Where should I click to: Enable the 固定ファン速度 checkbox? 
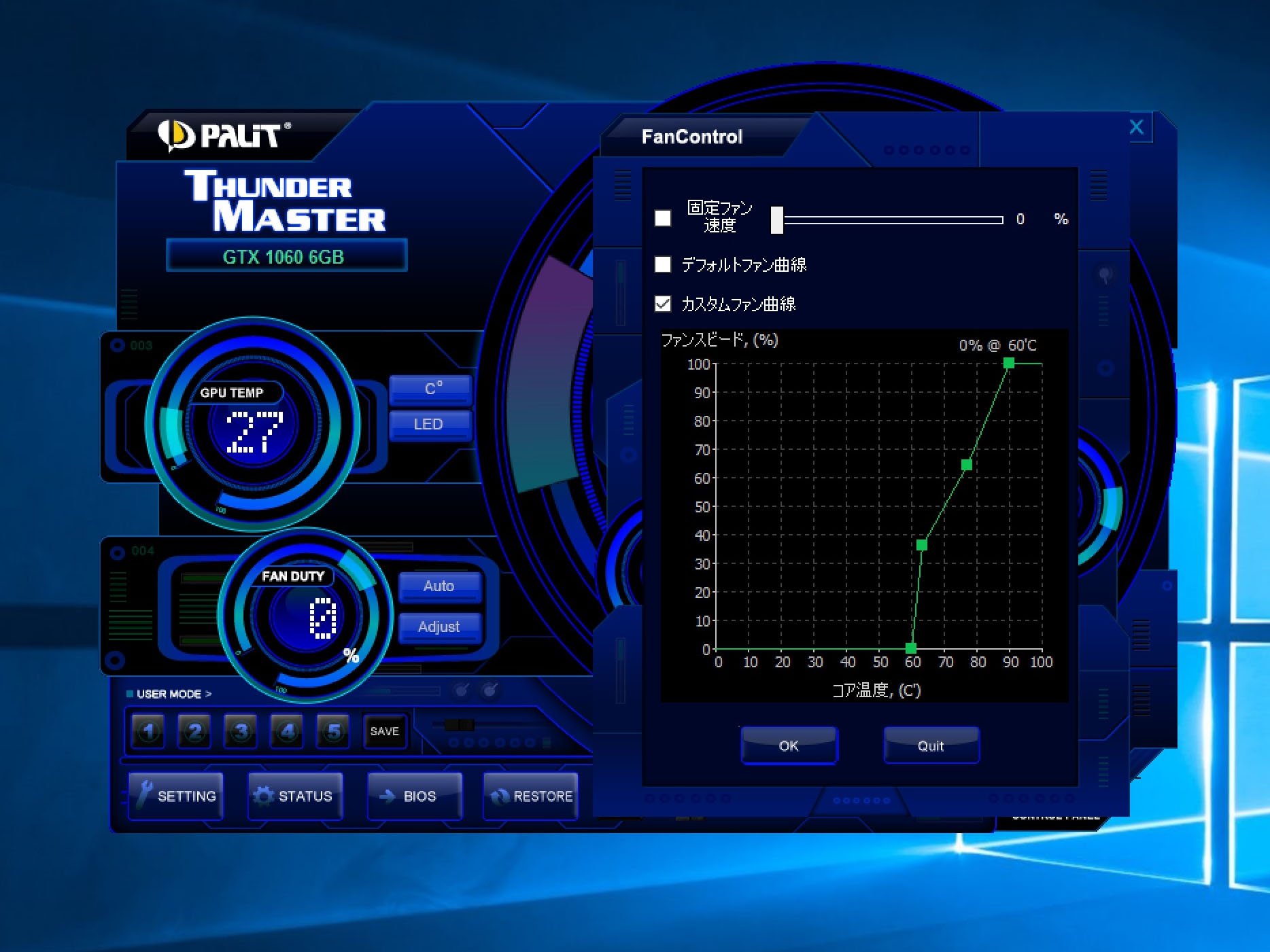pyautogui.click(x=663, y=218)
